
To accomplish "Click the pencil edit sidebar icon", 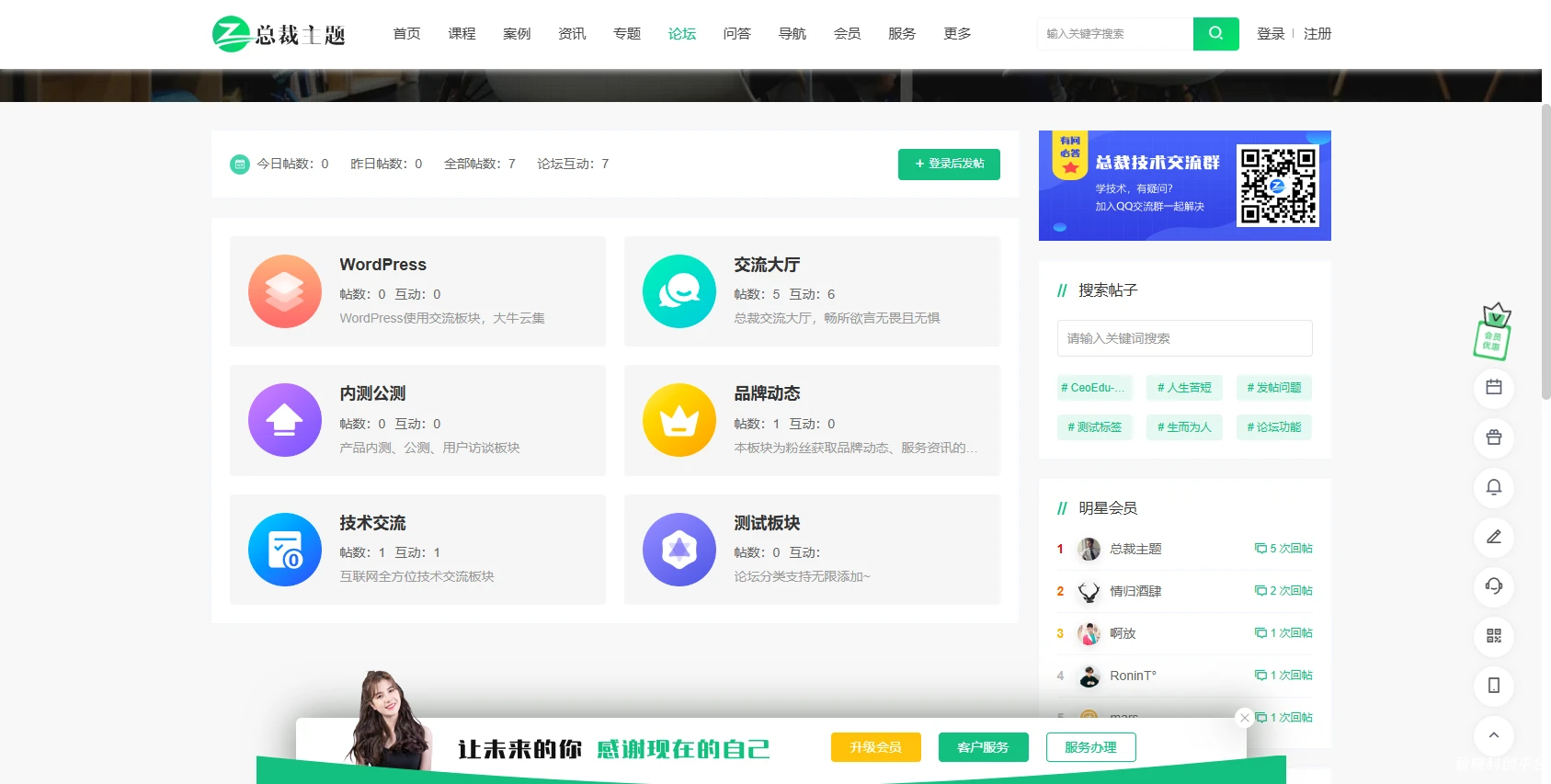I will pyautogui.click(x=1494, y=537).
